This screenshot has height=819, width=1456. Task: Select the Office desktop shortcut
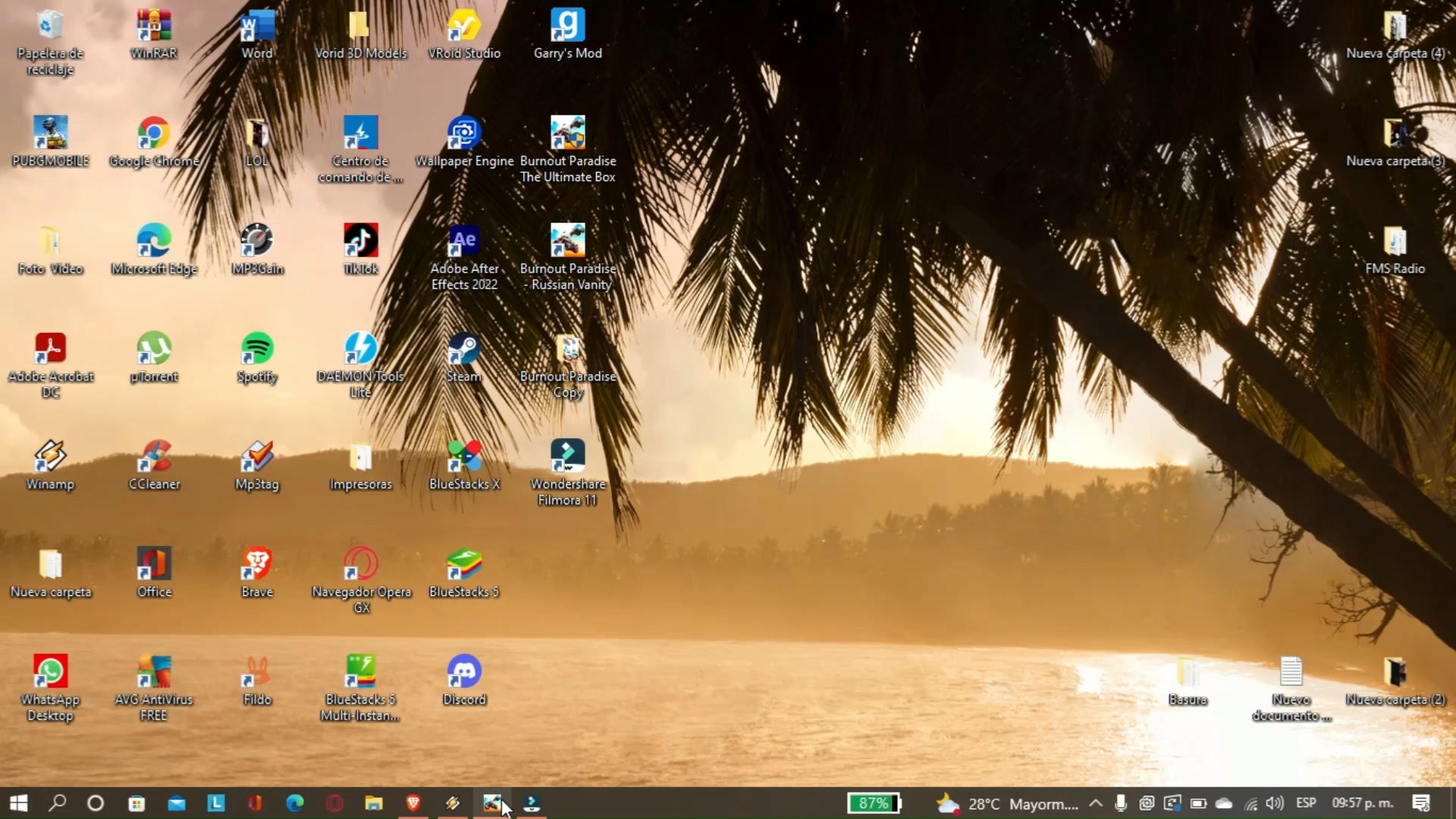click(x=154, y=573)
